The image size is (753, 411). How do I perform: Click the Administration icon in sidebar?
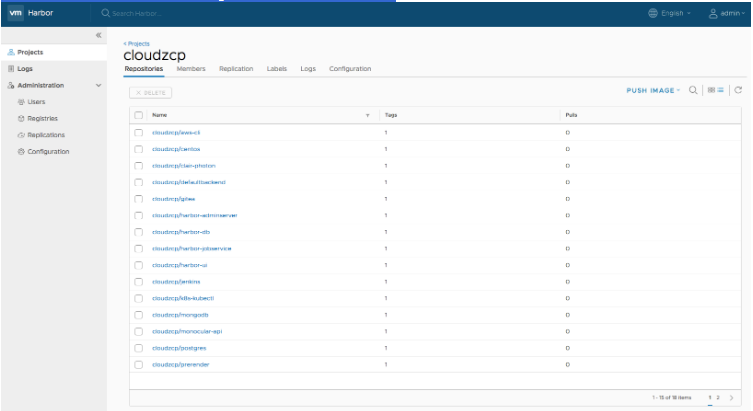click(x=11, y=85)
